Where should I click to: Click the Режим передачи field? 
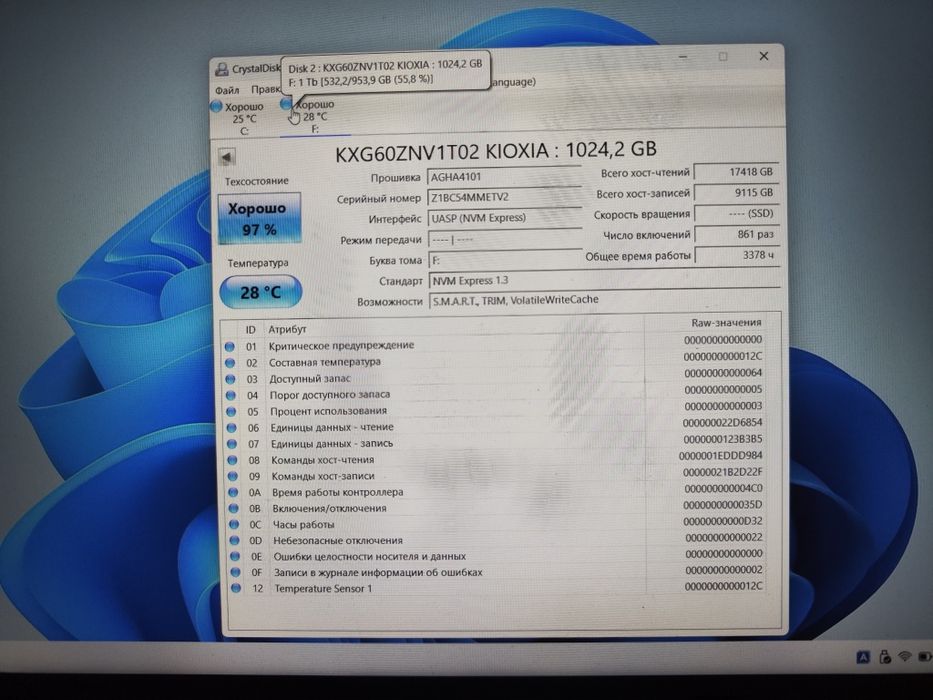505,239
